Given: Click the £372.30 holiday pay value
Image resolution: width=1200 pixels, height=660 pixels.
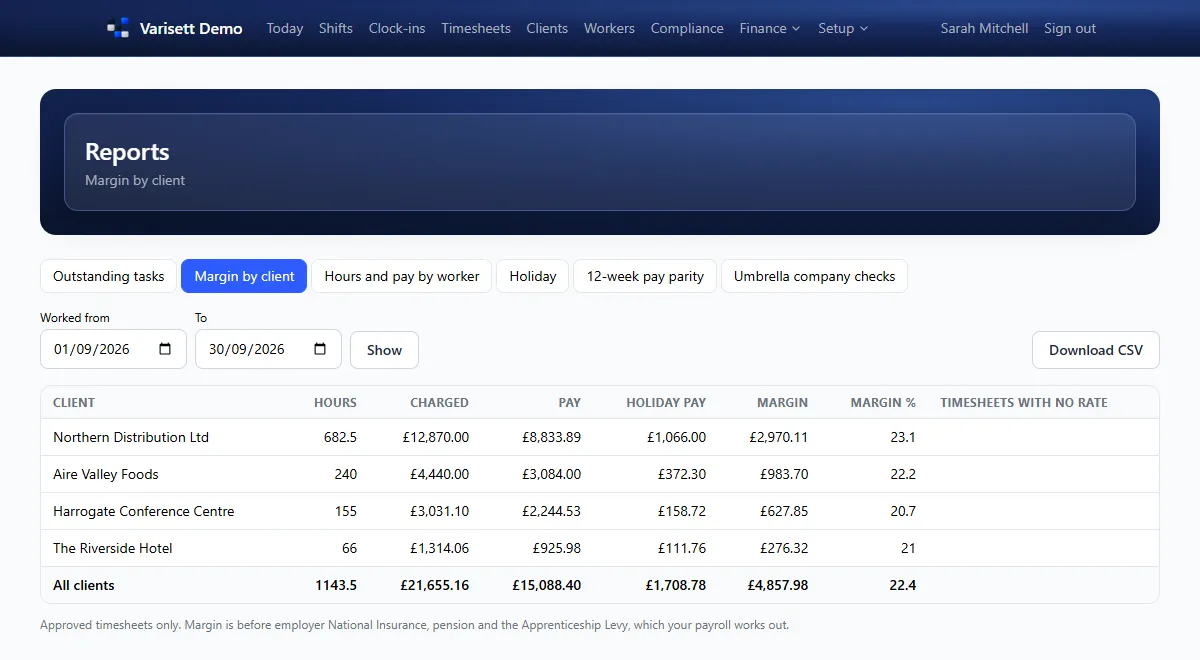Looking at the screenshot, I should click(x=682, y=474).
